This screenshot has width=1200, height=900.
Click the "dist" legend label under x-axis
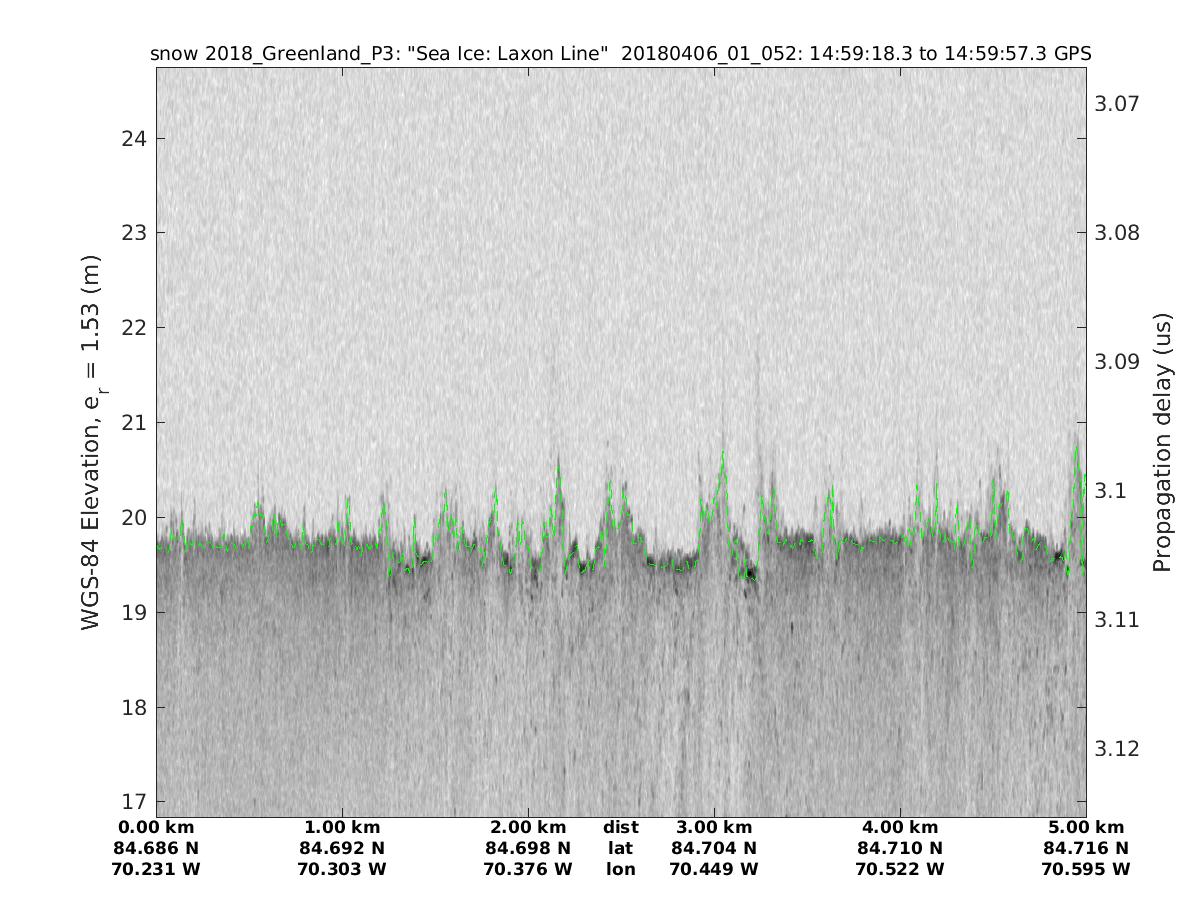click(620, 827)
